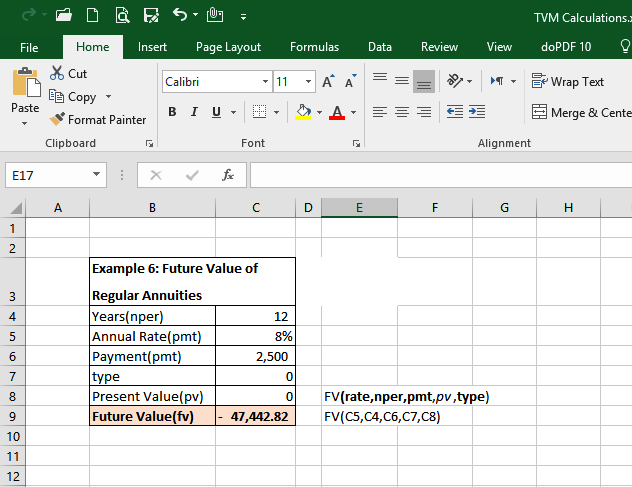Click the Touch/Mouse mode icon
632x487 pixels.
tap(215, 15)
